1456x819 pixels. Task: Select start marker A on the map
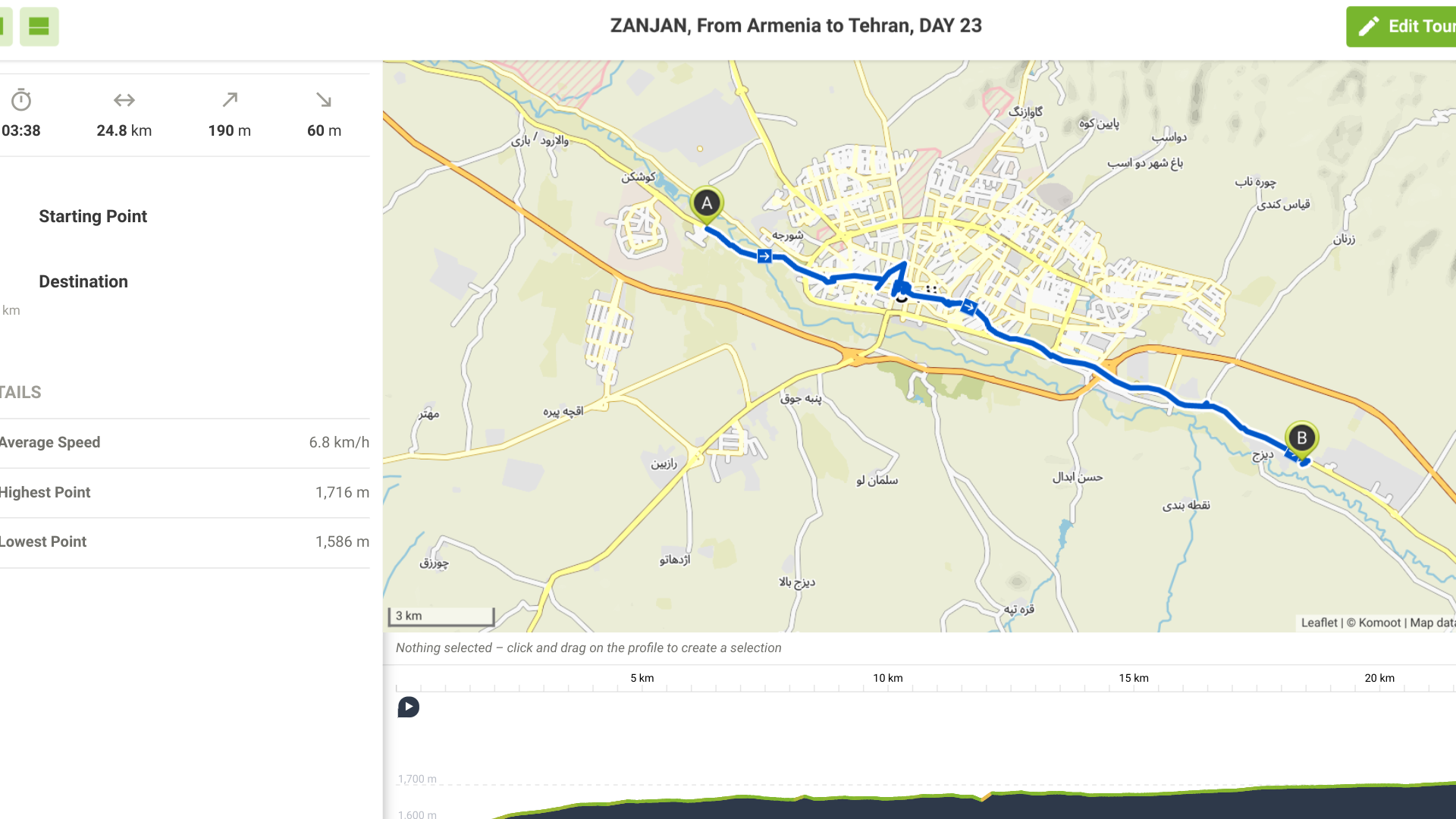pos(707,203)
